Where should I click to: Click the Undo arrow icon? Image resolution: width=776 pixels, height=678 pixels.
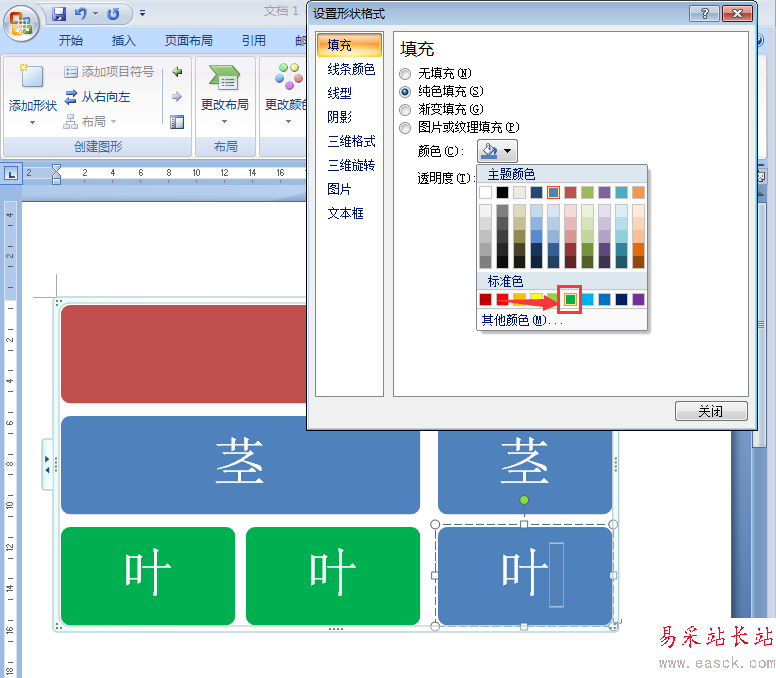[81, 14]
